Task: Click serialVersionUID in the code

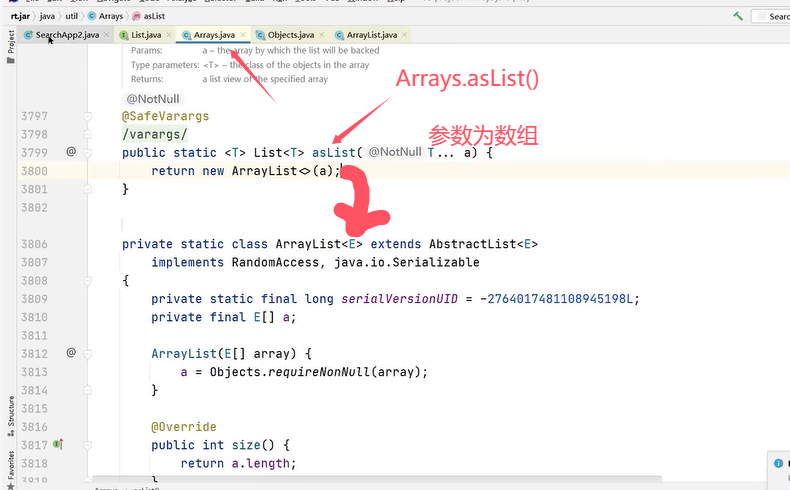Action: point(400,299)
